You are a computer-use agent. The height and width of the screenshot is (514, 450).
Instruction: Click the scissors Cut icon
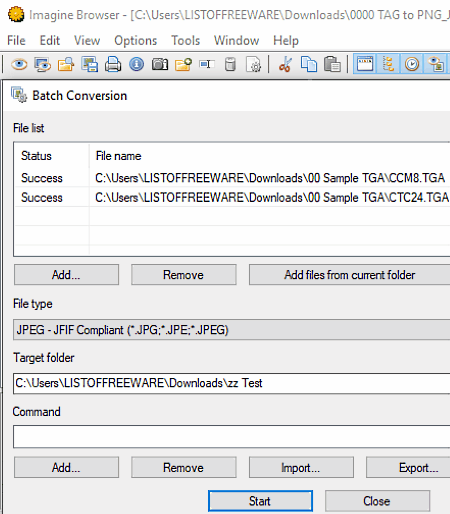coord(285,64)
